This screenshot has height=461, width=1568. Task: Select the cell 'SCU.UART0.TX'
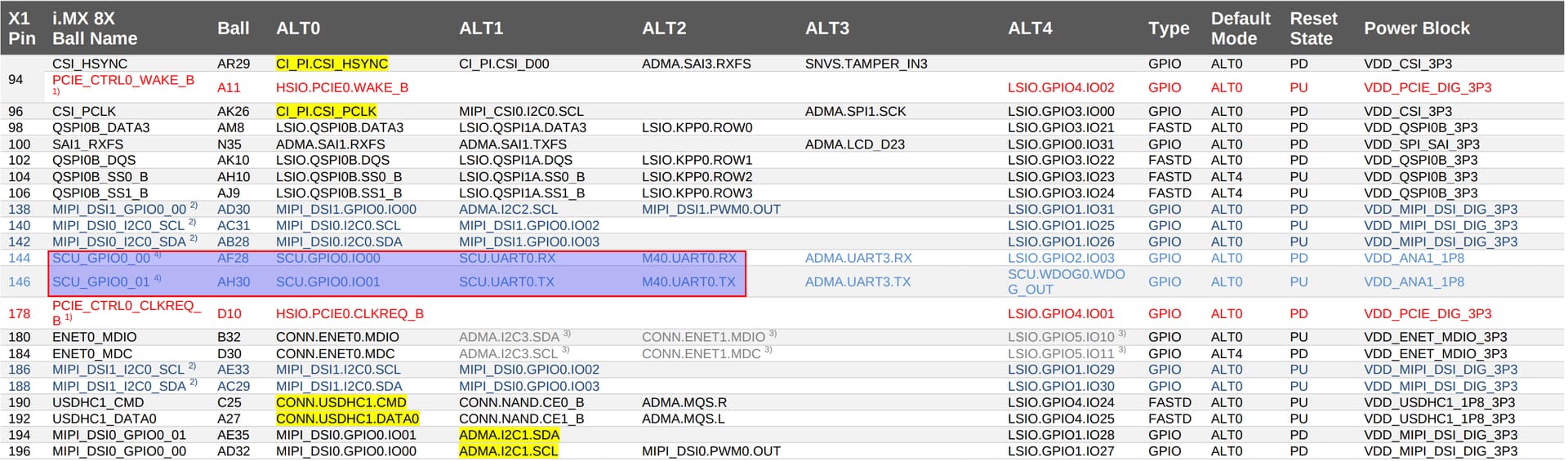pos(506,281)
